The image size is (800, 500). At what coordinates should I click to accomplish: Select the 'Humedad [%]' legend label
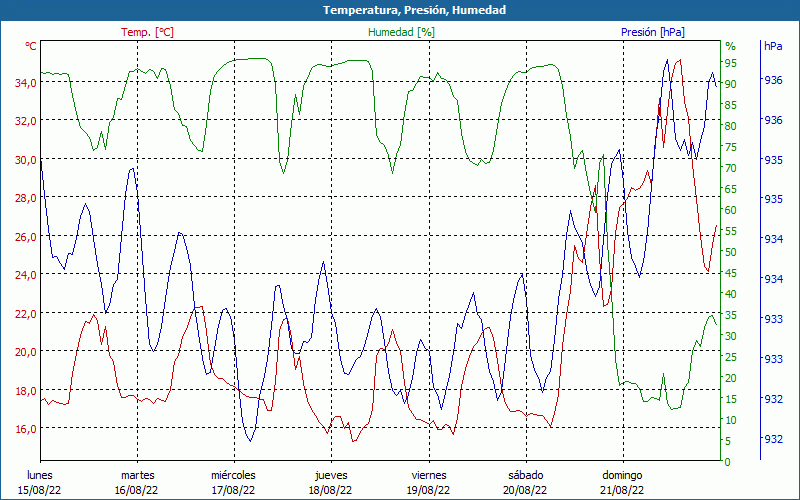[402, 32]
